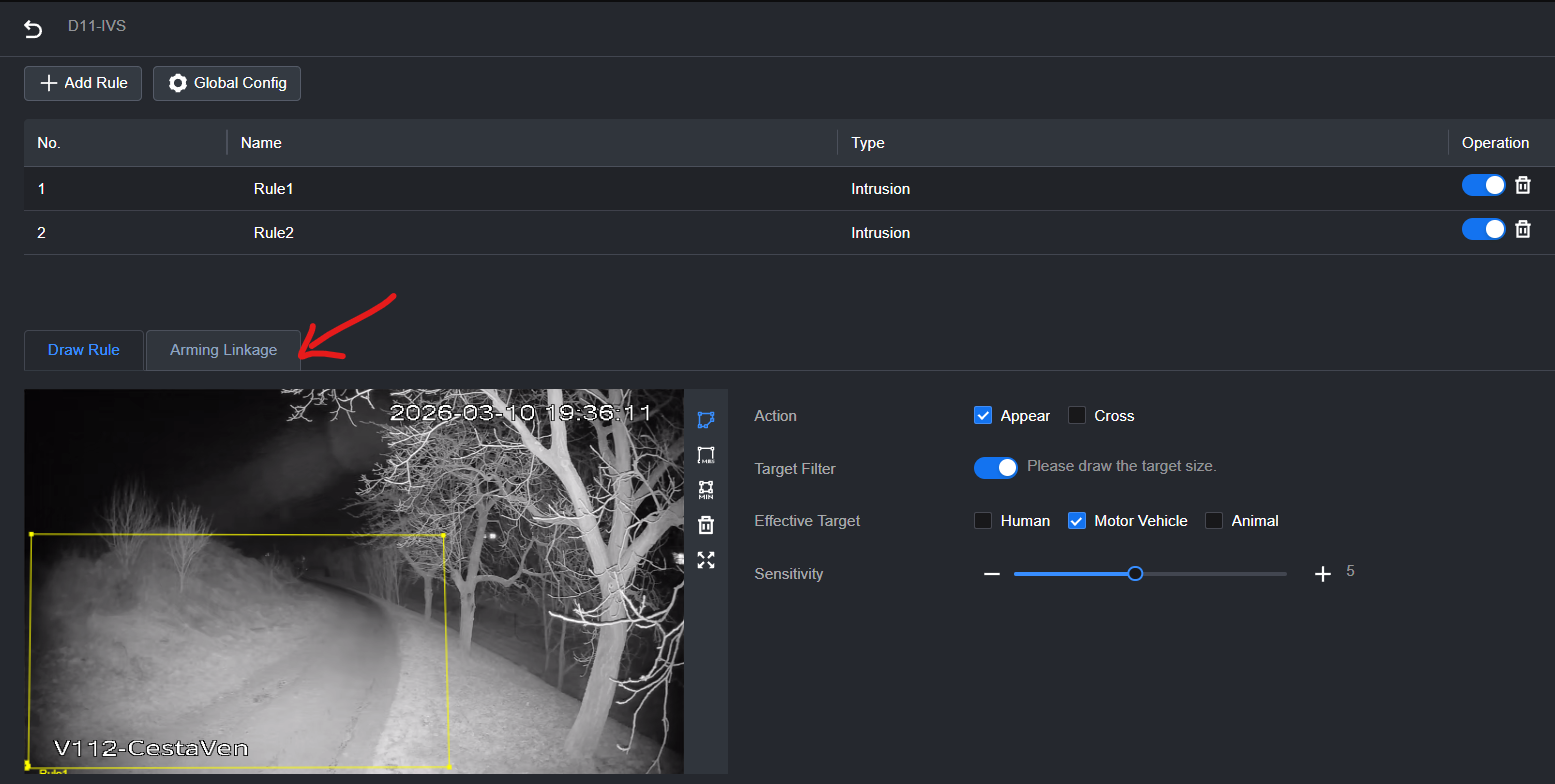
Task: Increase sensitivity with the plus button
Action: pos(1323,574)
